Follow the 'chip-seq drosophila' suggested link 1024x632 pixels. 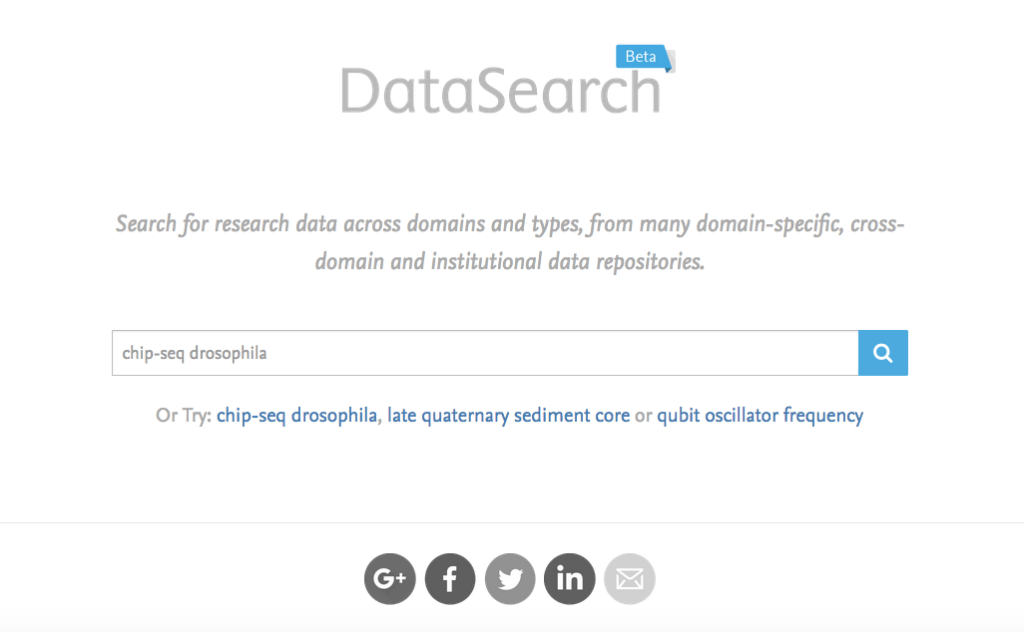click(x=294, y=415)
